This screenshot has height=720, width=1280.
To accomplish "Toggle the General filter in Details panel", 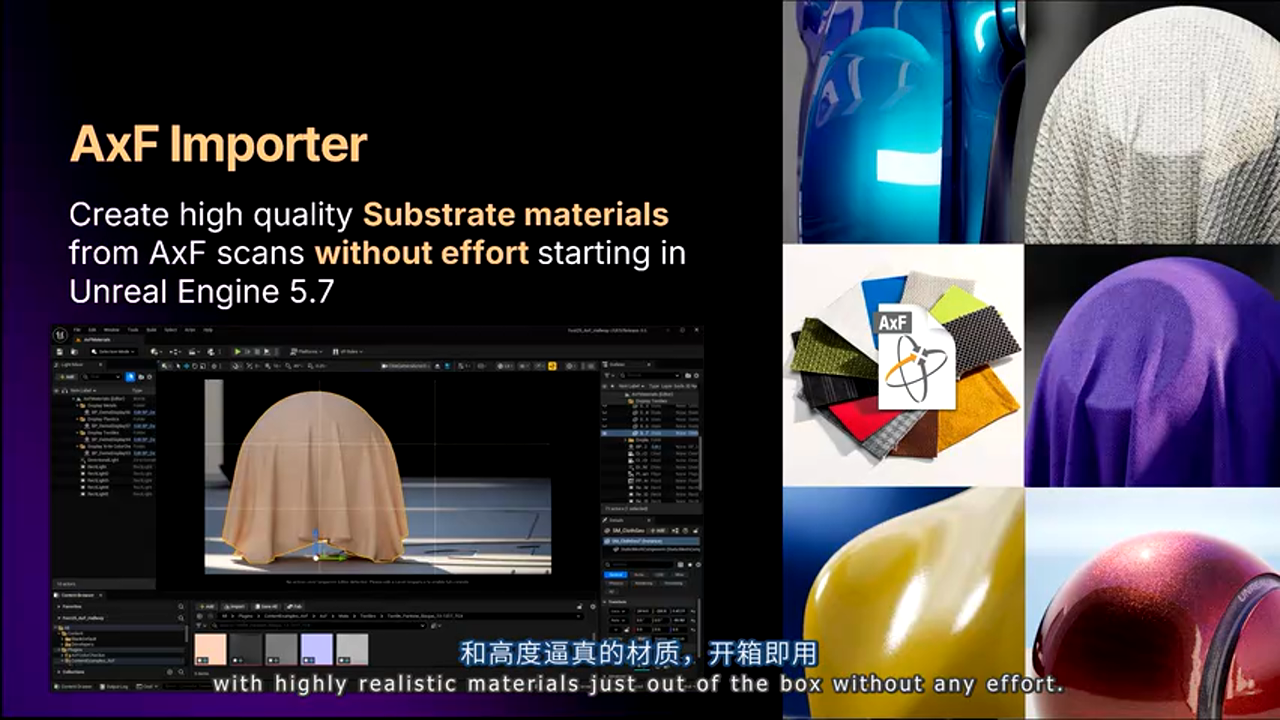I will [616, 574].
